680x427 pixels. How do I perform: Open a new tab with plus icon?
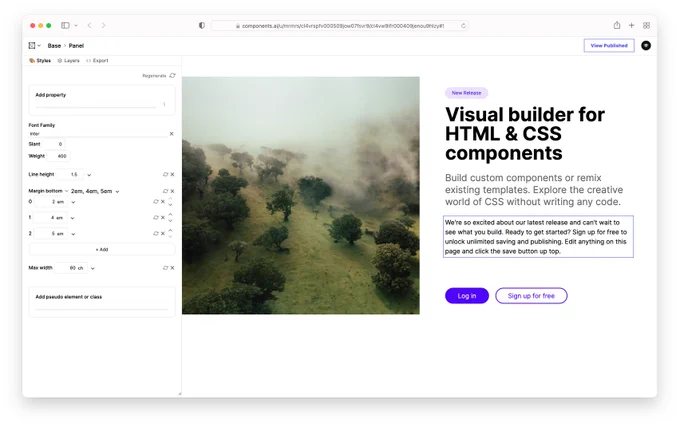631,26
